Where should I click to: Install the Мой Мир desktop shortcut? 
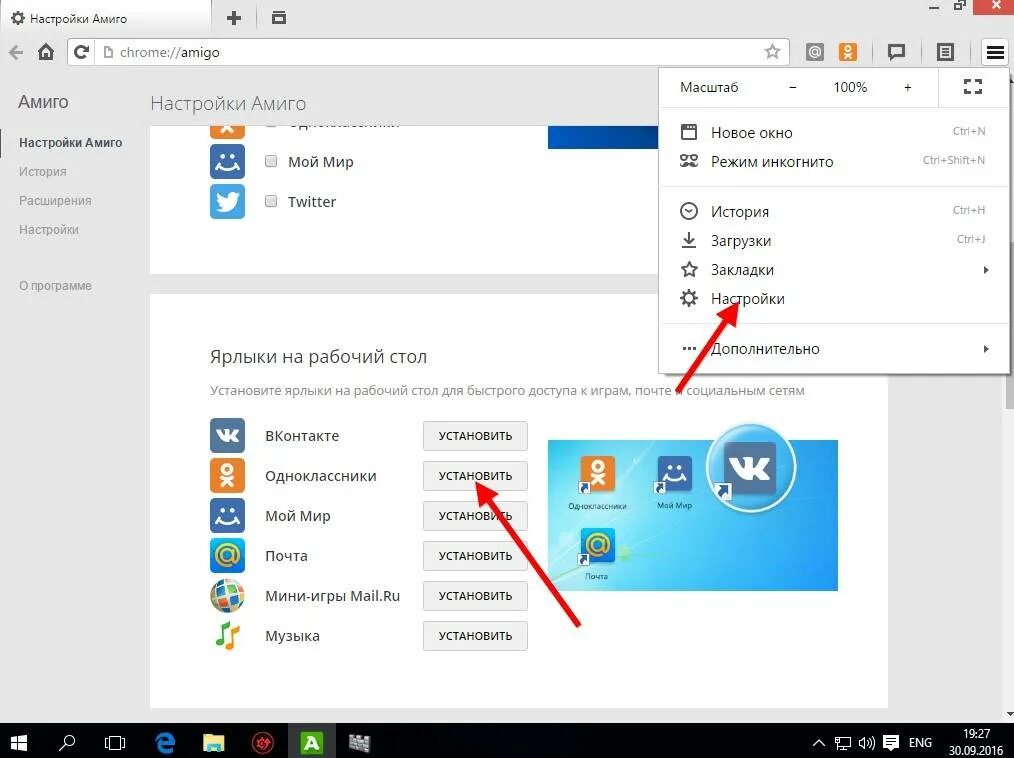coord(475,516)
